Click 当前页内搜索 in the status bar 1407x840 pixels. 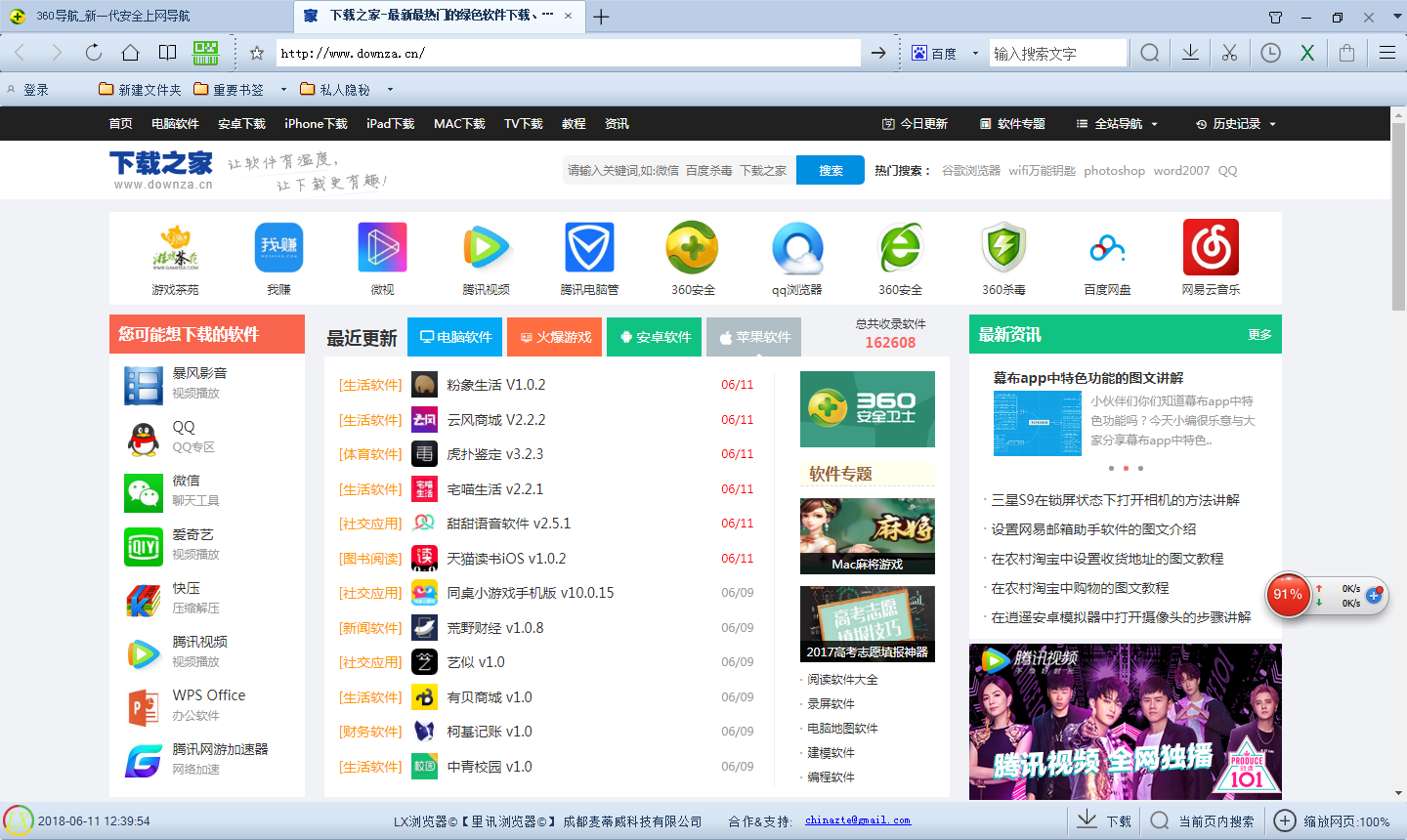click(1203, 821)
